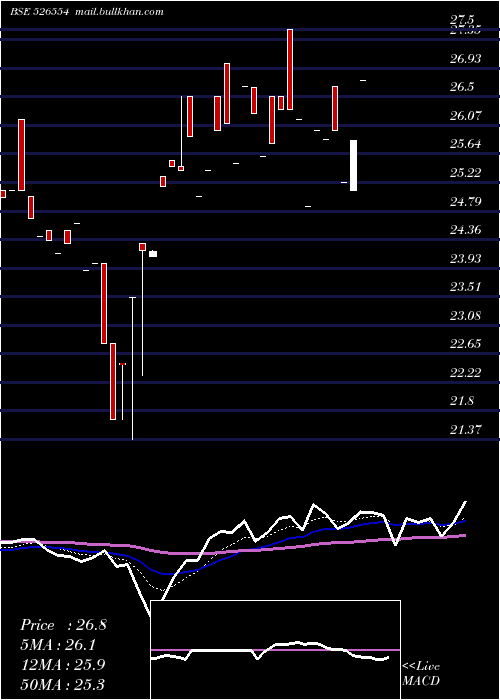500x700 pixels.
Task: Click the 23.93 price axis label
Action: pyautogui.click(x=466, y=258)
